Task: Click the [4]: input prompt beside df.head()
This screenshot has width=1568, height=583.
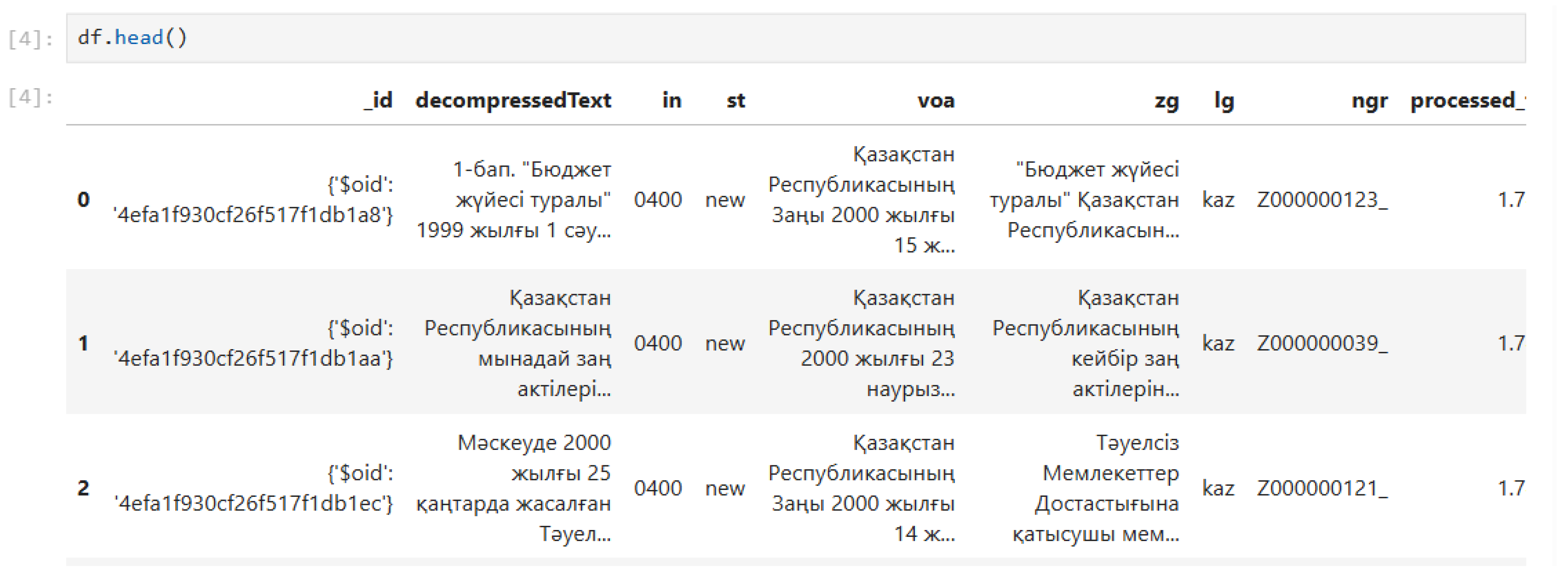Action: click(x=30, y=39)
